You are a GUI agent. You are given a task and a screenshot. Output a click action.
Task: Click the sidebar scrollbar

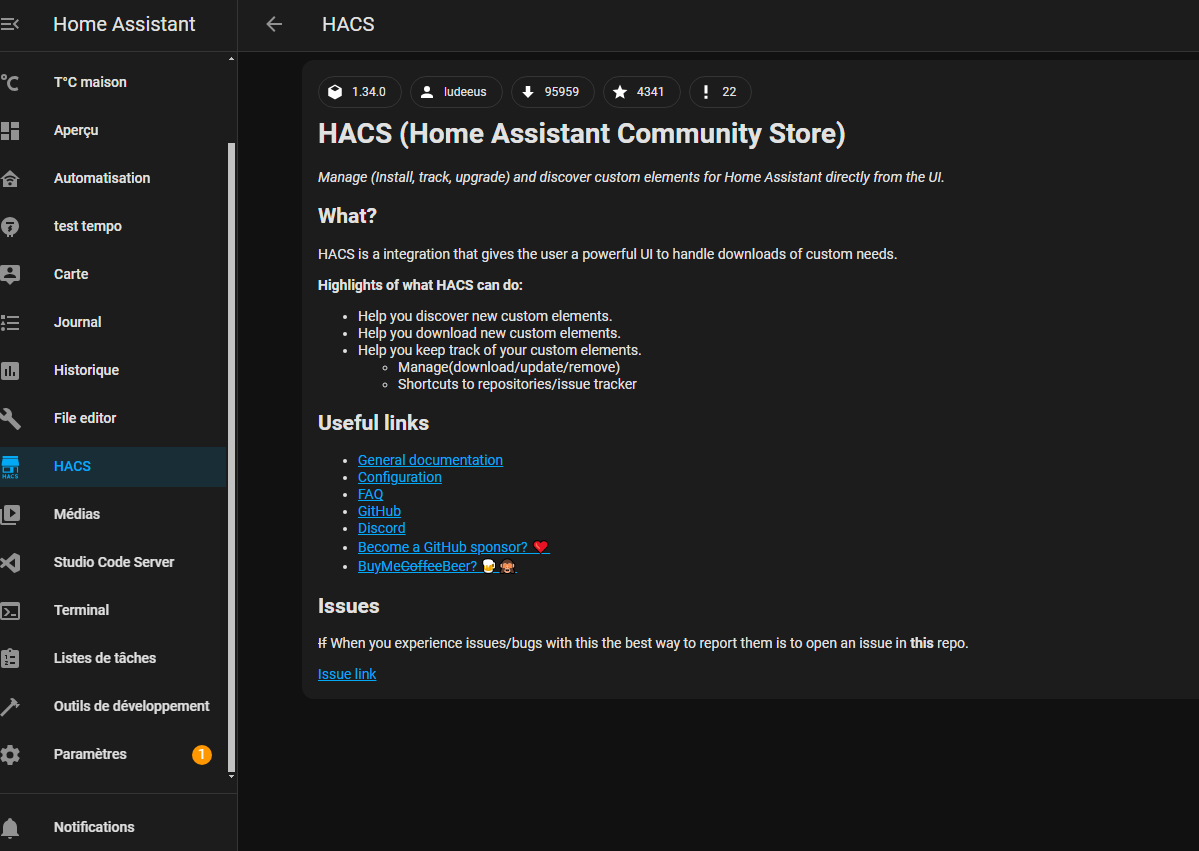[x=232, y=450]
